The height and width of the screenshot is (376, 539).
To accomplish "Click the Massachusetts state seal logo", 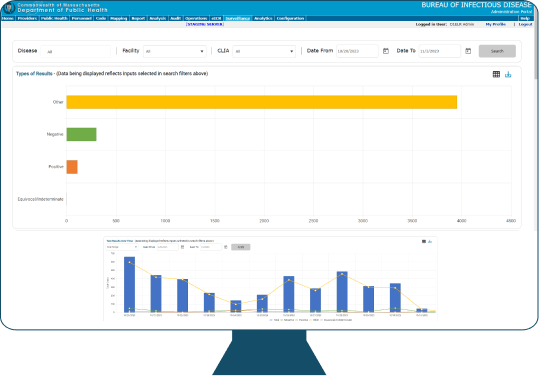I will pyautogui.click(x=9, y=8).
